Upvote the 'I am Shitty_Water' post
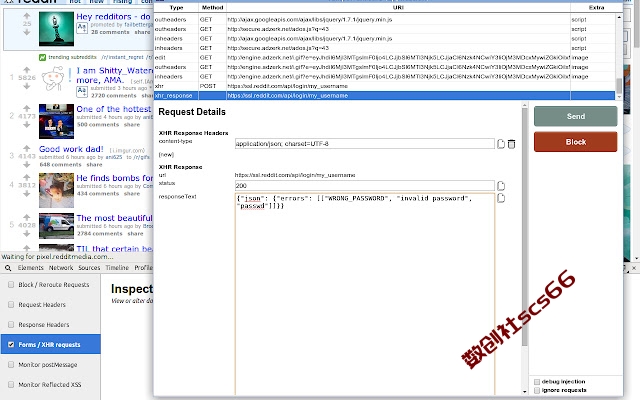 tap(27, 70)
